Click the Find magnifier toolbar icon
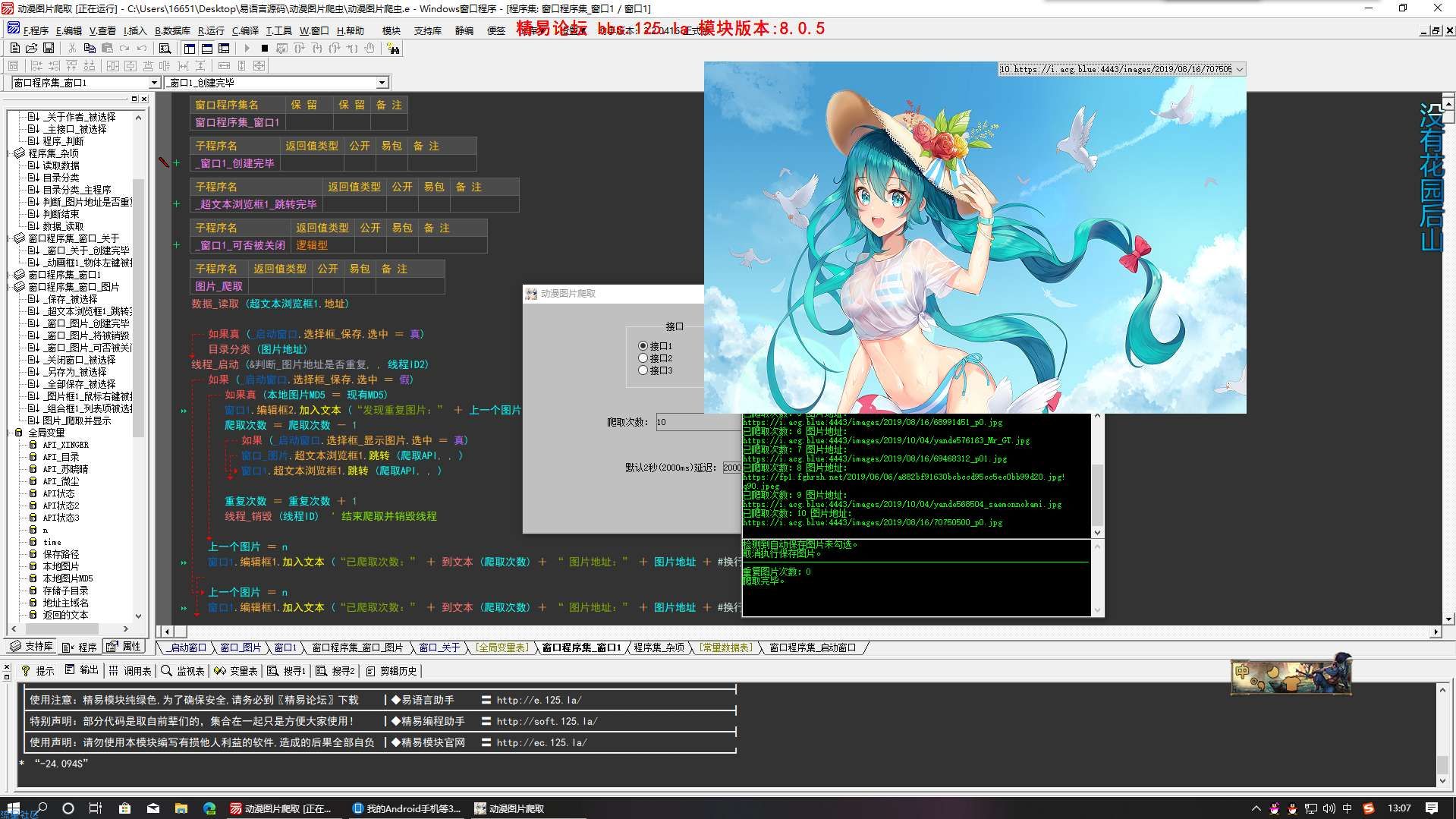 coord(165,48)
